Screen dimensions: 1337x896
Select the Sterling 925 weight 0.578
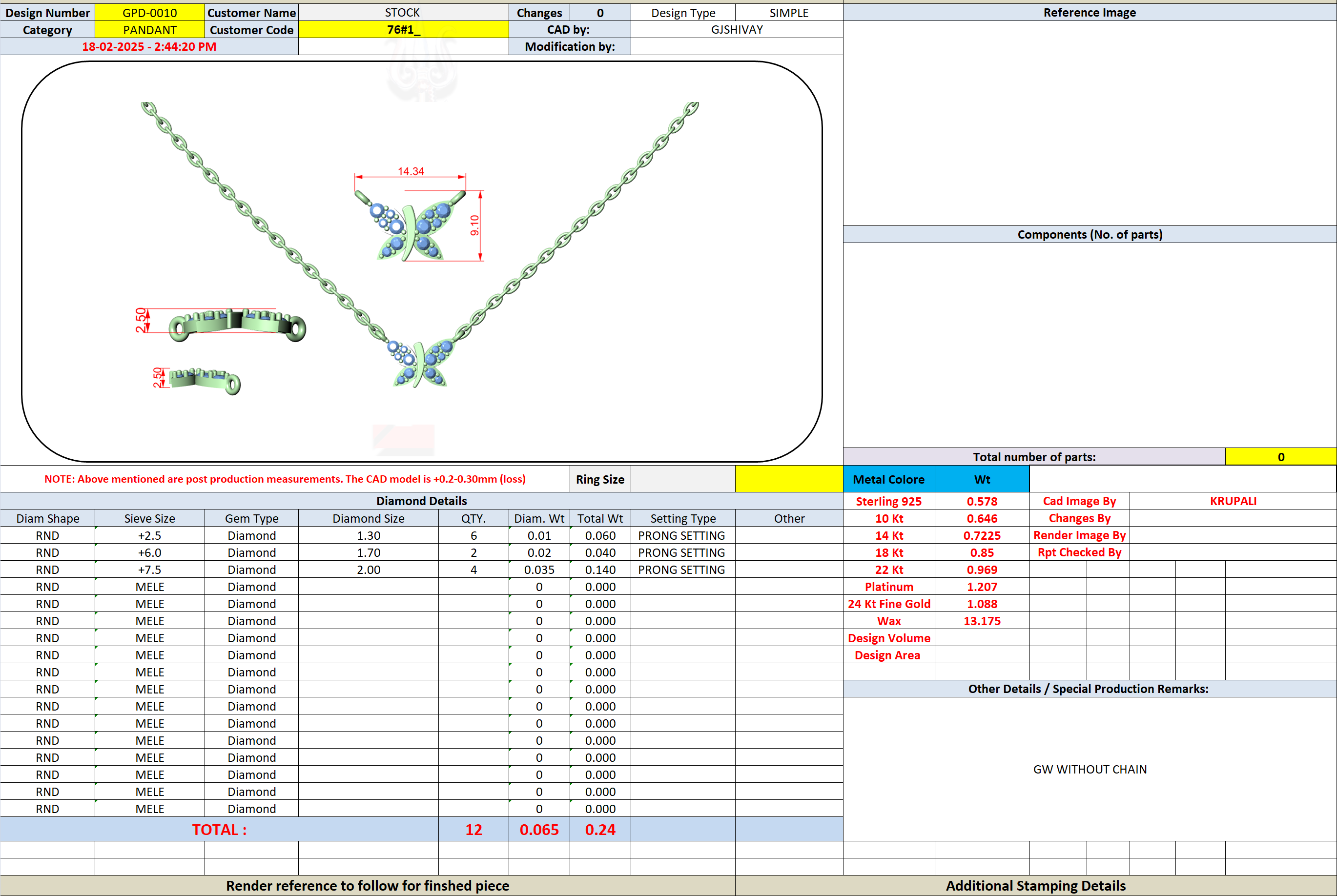click(982, 501)
